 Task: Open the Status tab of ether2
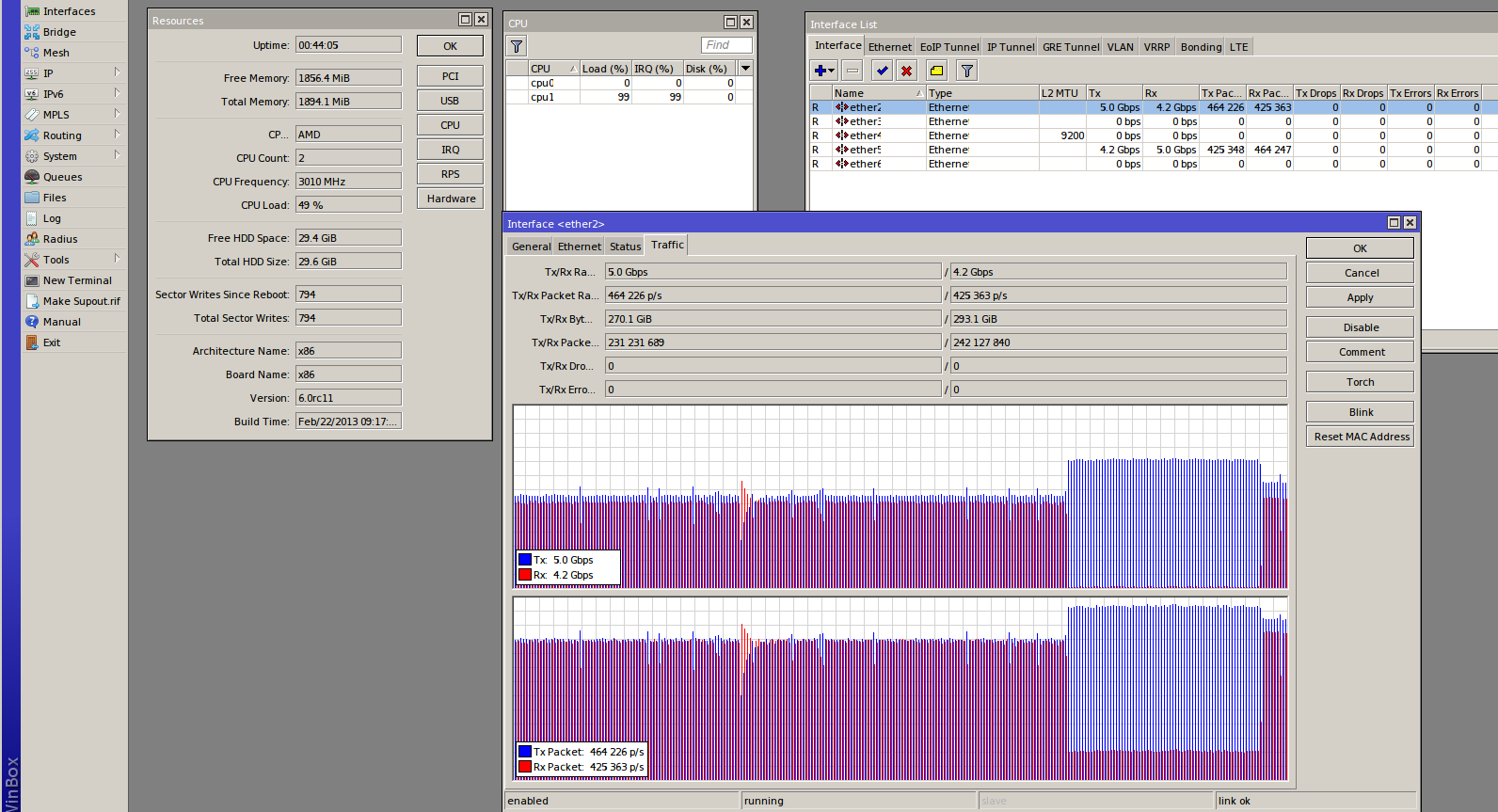625,247
